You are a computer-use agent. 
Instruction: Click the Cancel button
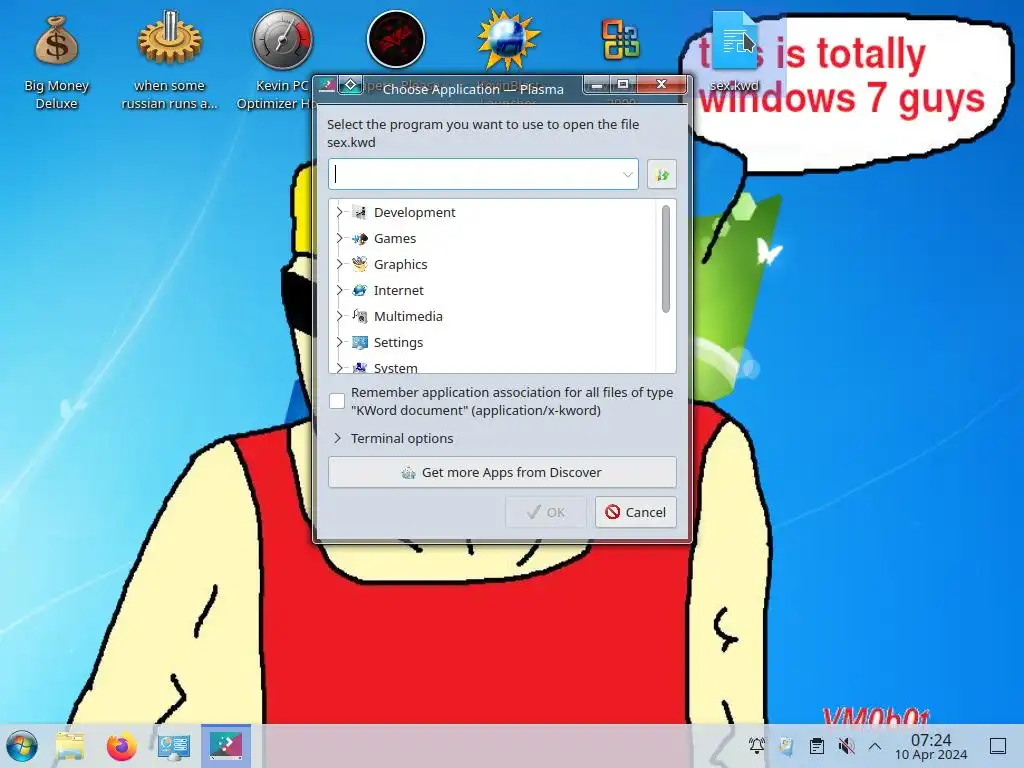coord(635,512)
